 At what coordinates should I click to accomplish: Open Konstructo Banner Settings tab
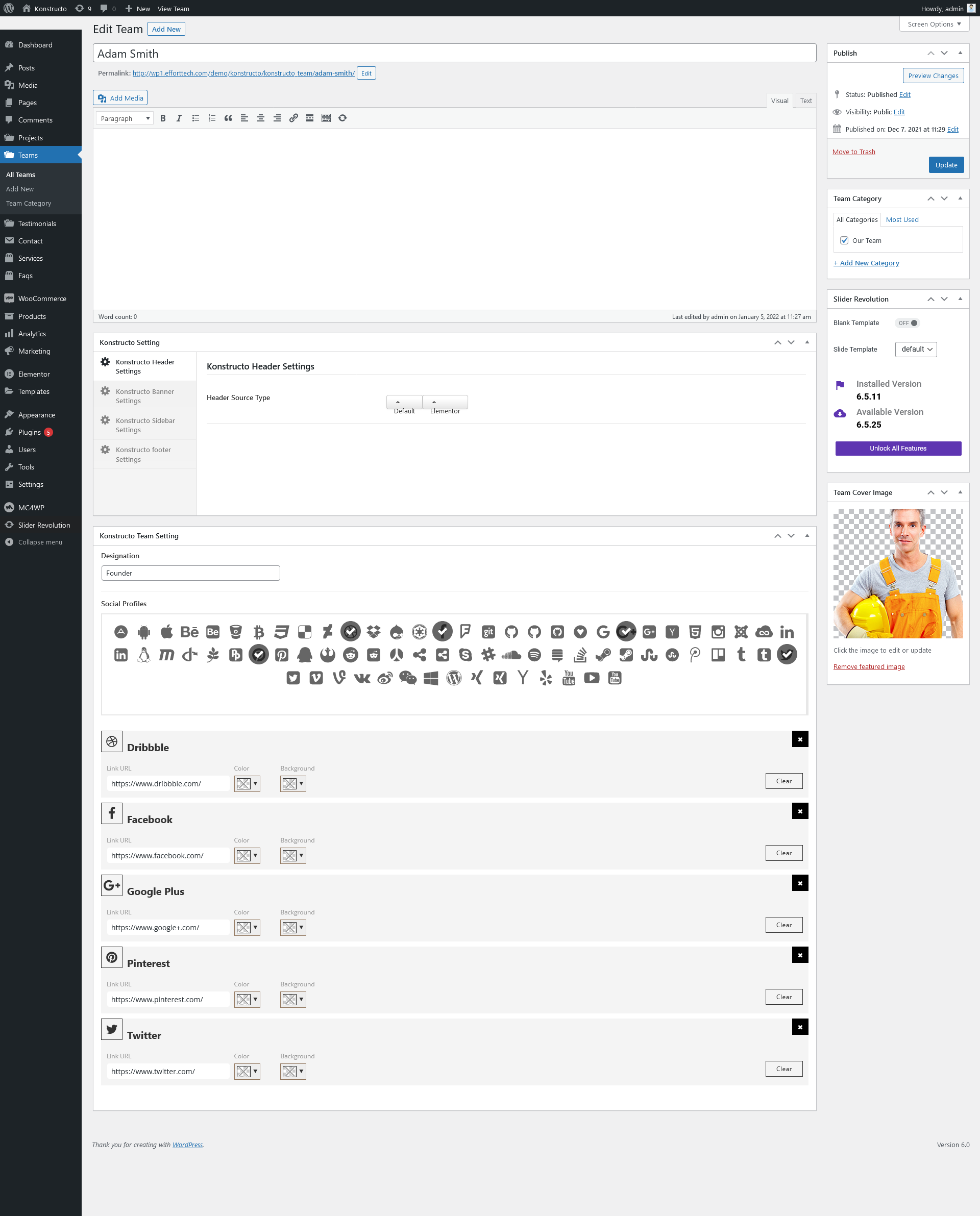click(144, 395)
